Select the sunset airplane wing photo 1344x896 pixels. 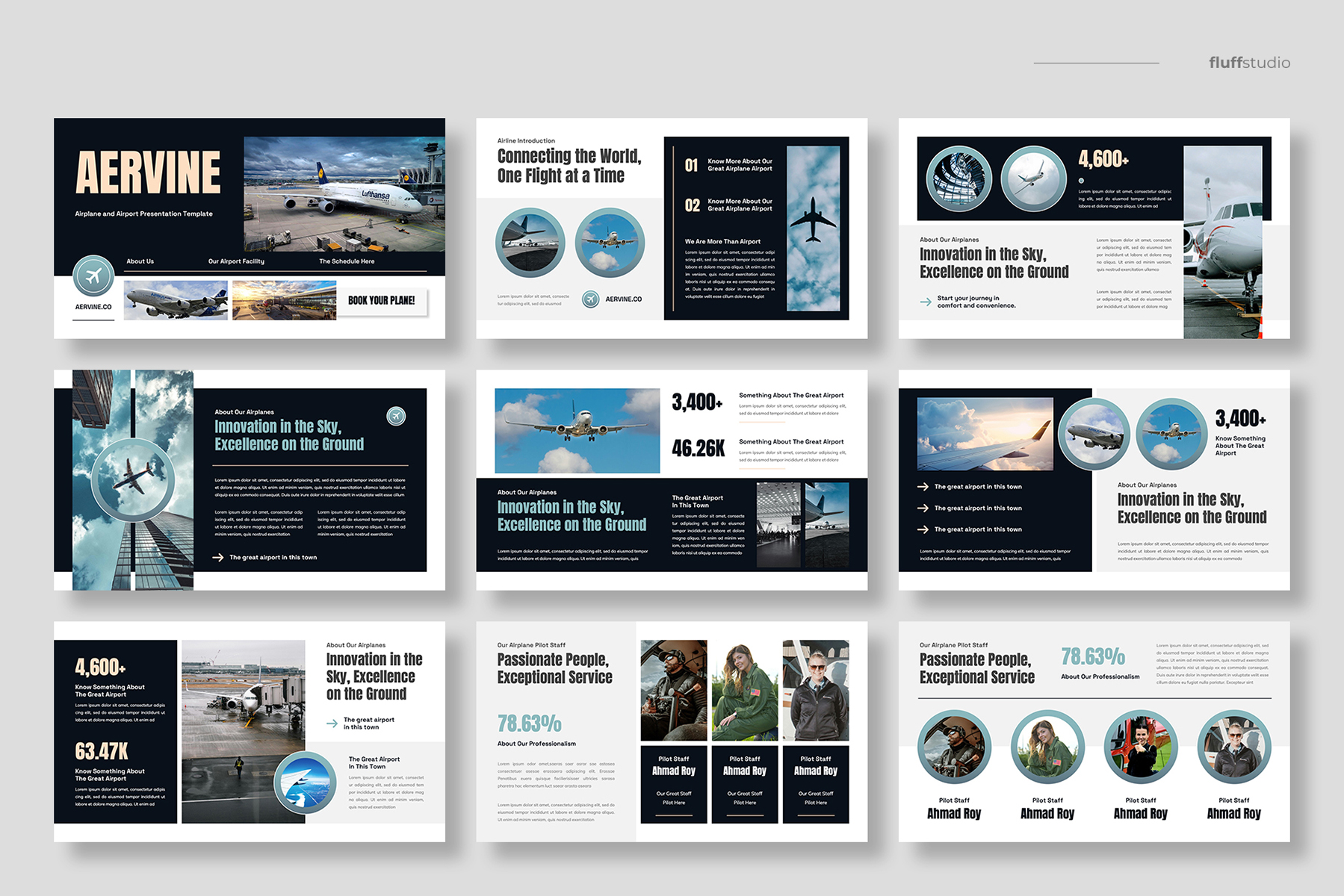[x=985, y=434]
